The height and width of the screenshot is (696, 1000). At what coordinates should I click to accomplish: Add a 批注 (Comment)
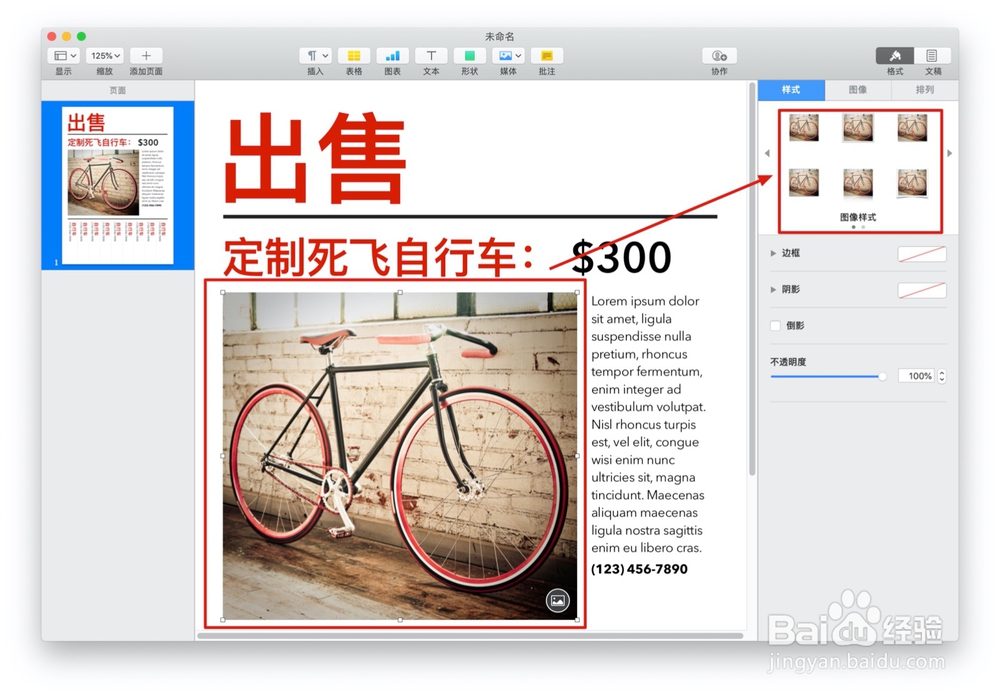click(546, 56)
